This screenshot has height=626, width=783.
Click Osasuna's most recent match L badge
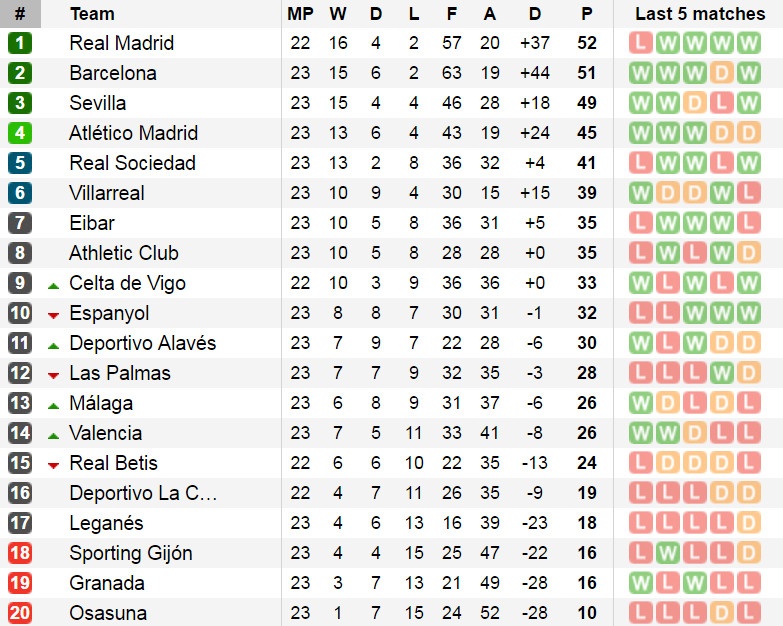click(749, 613)
